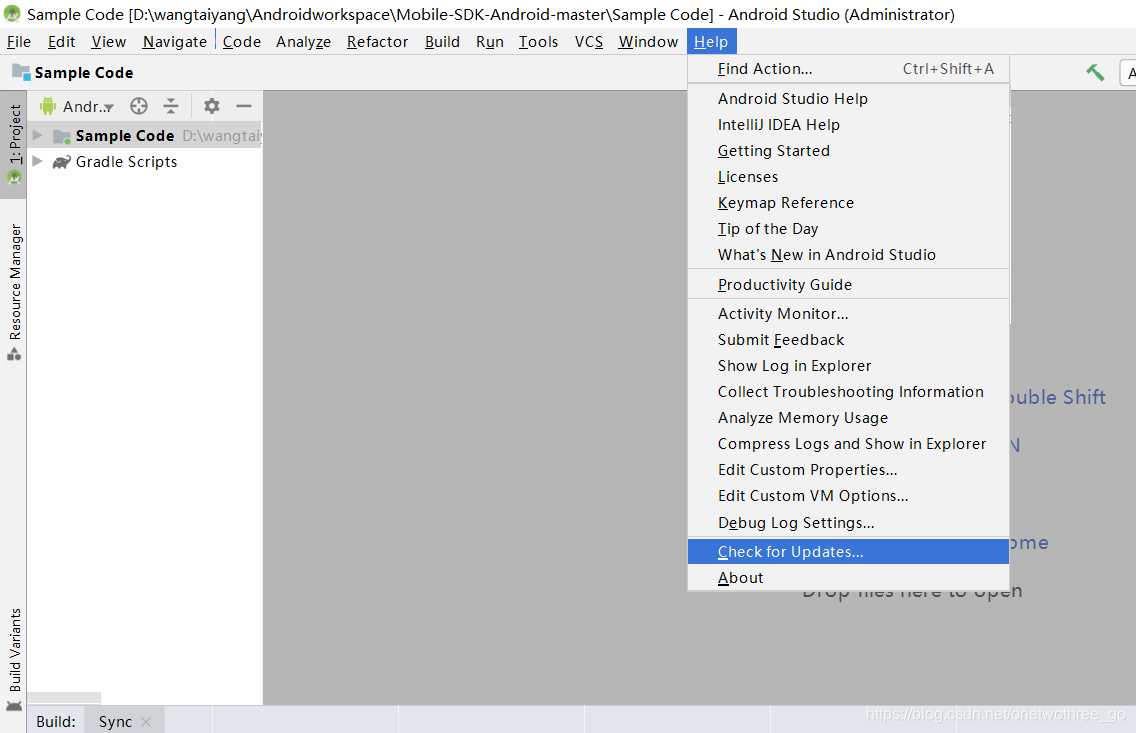Show Tip of the Day

click(x=848, y=229)
